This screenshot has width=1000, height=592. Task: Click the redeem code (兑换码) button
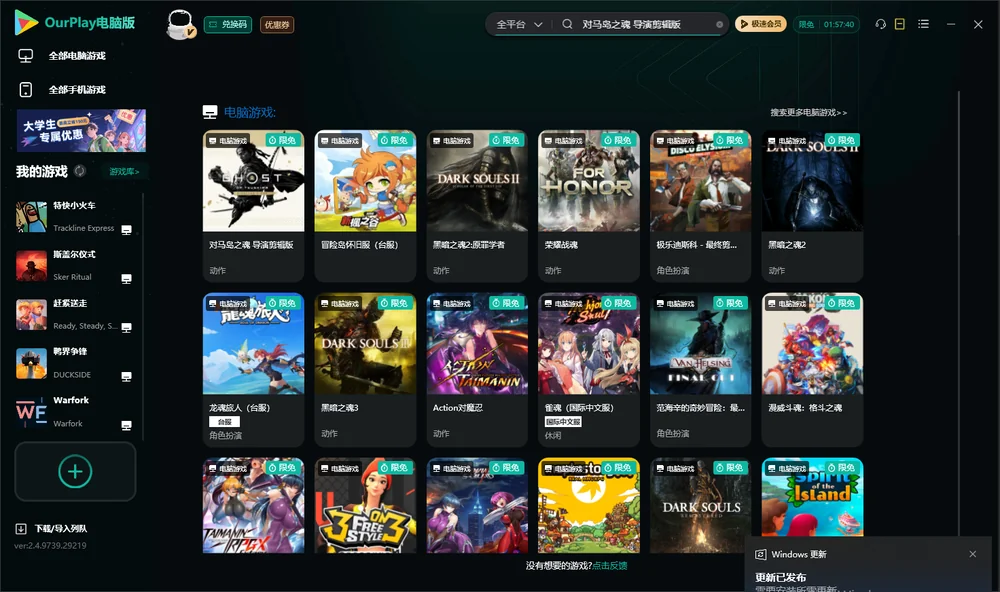[228, 24]
